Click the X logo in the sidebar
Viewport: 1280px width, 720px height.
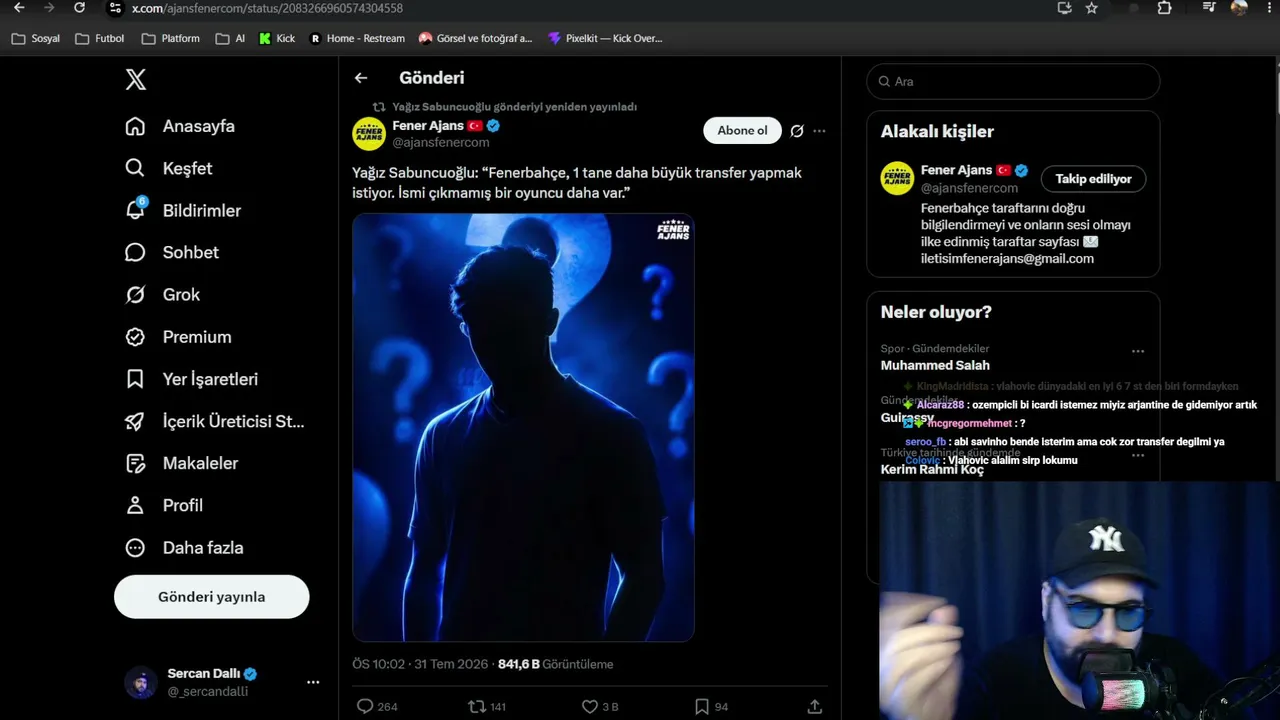[x=136, y=80]
